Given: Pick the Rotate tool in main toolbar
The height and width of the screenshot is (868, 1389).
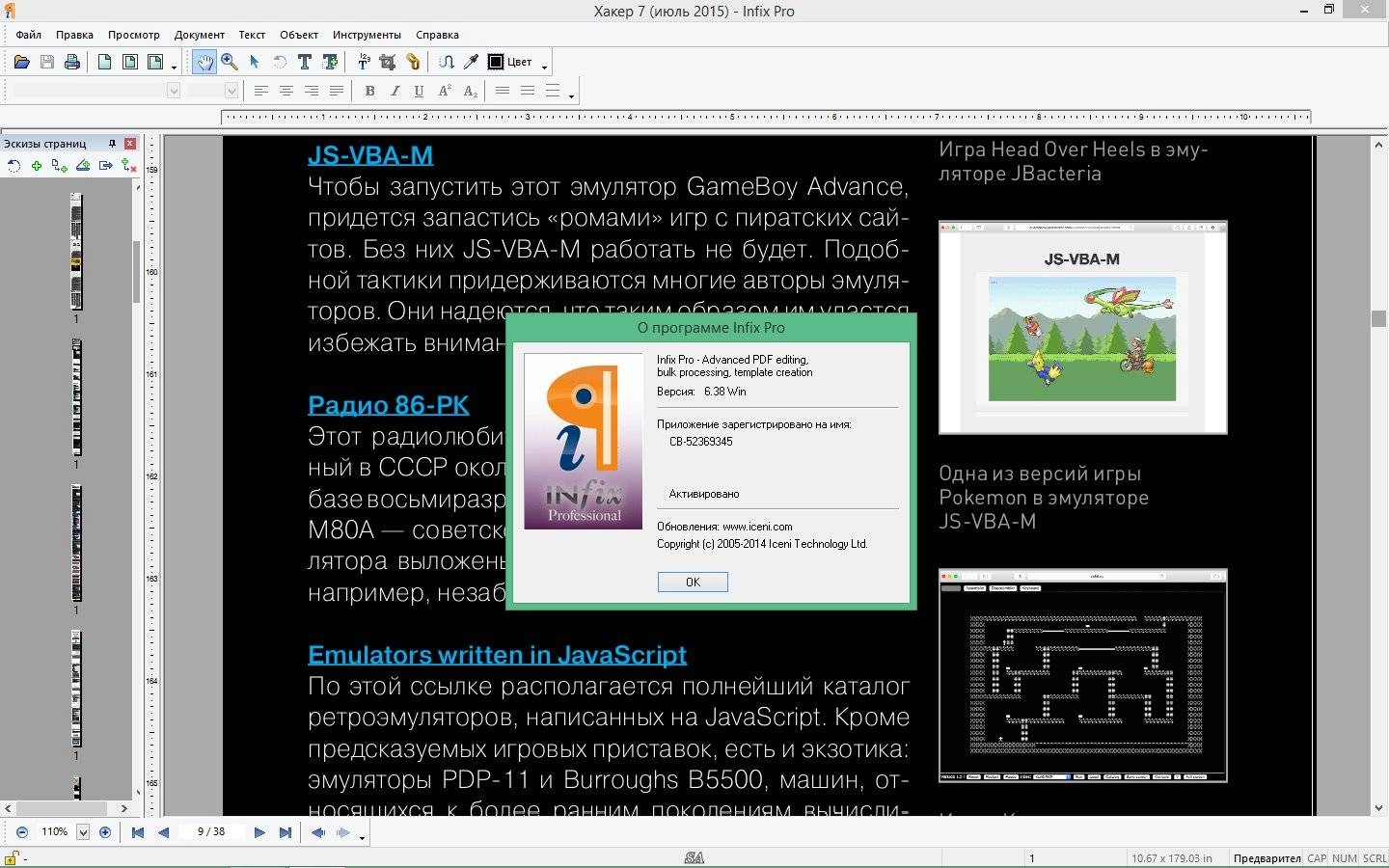Looking at the screenshot, I should 280,62.
